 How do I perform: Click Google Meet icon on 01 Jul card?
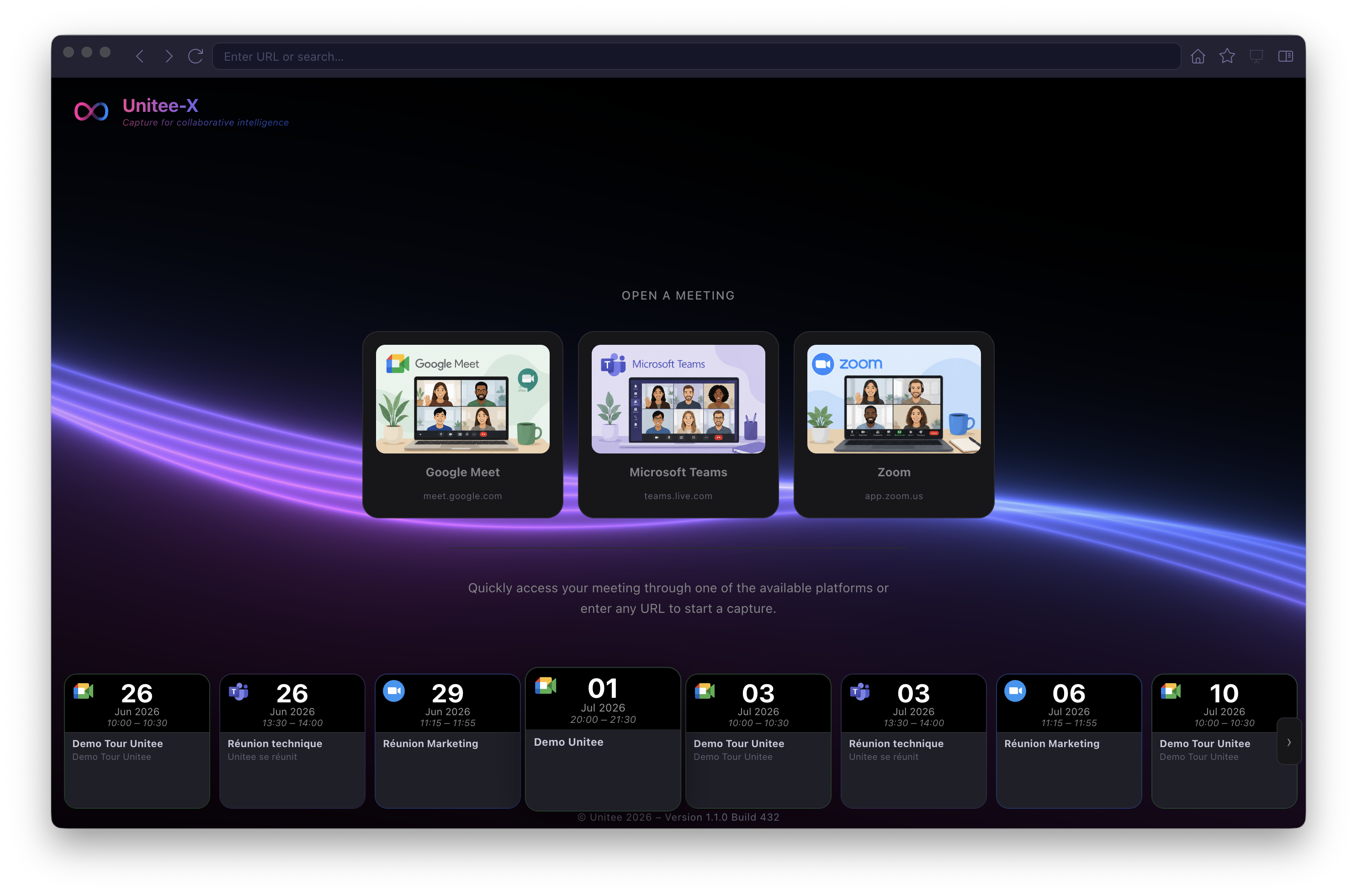pos(546,686)
